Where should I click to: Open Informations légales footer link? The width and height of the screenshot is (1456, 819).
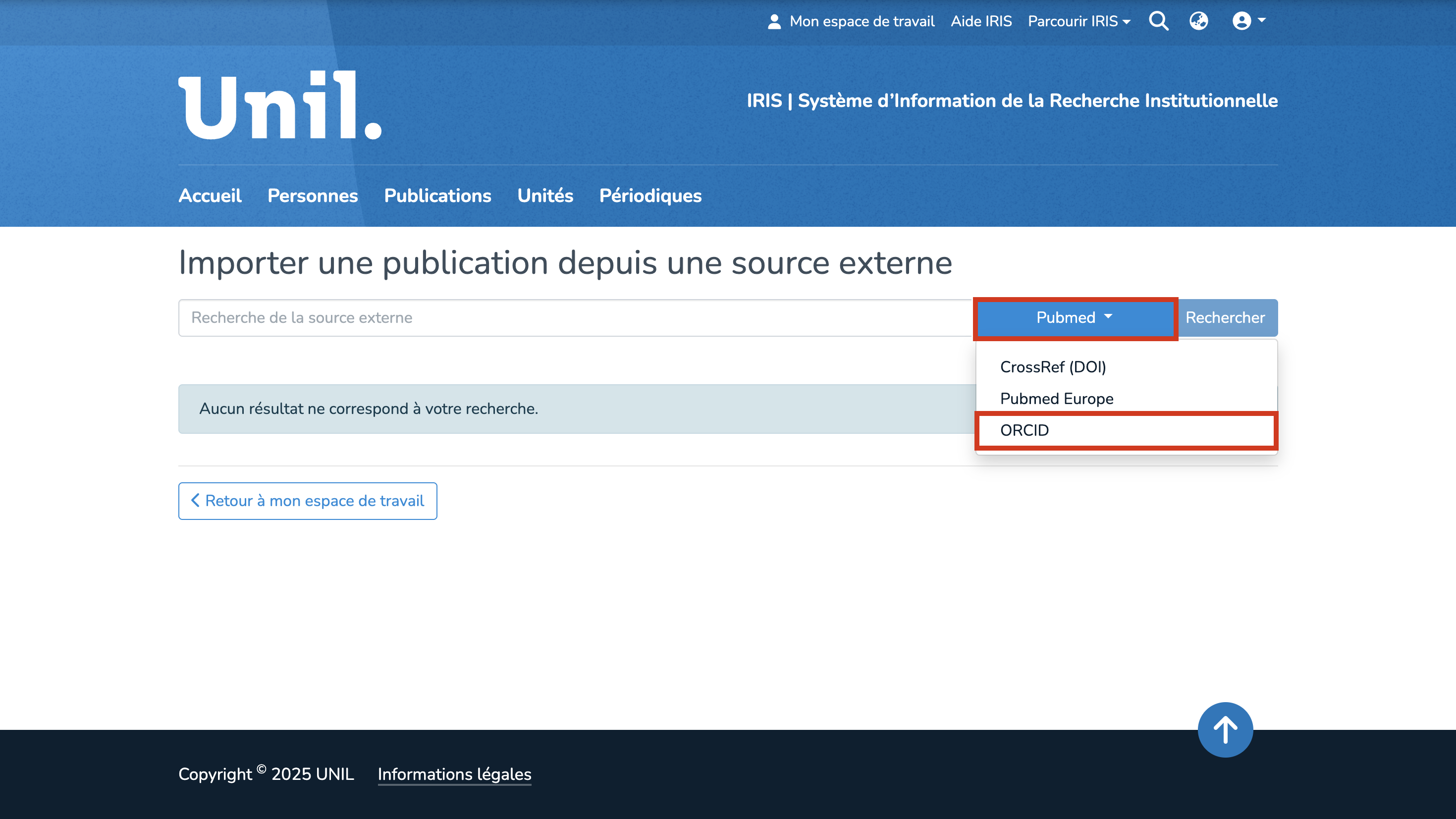click(454, 774)
